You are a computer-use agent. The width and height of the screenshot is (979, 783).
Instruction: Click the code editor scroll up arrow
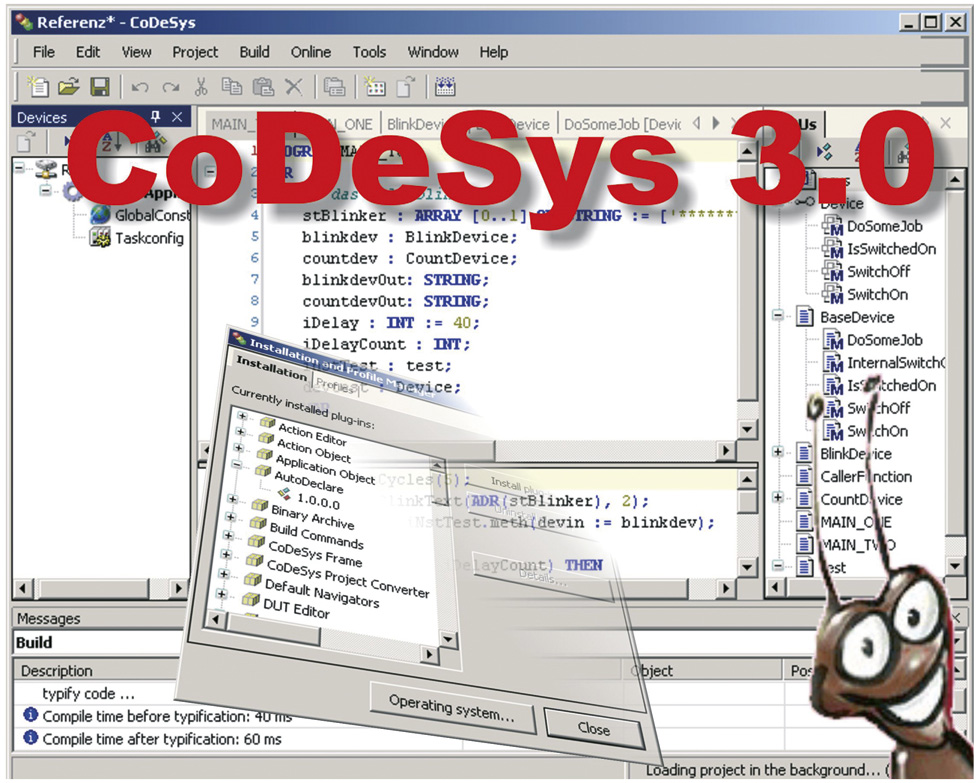(747, 151)
